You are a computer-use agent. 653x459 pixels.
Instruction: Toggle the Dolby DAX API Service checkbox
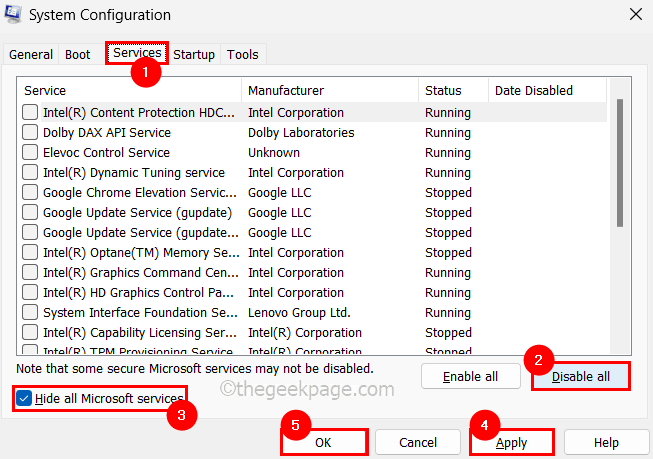[x=30, y=133]
